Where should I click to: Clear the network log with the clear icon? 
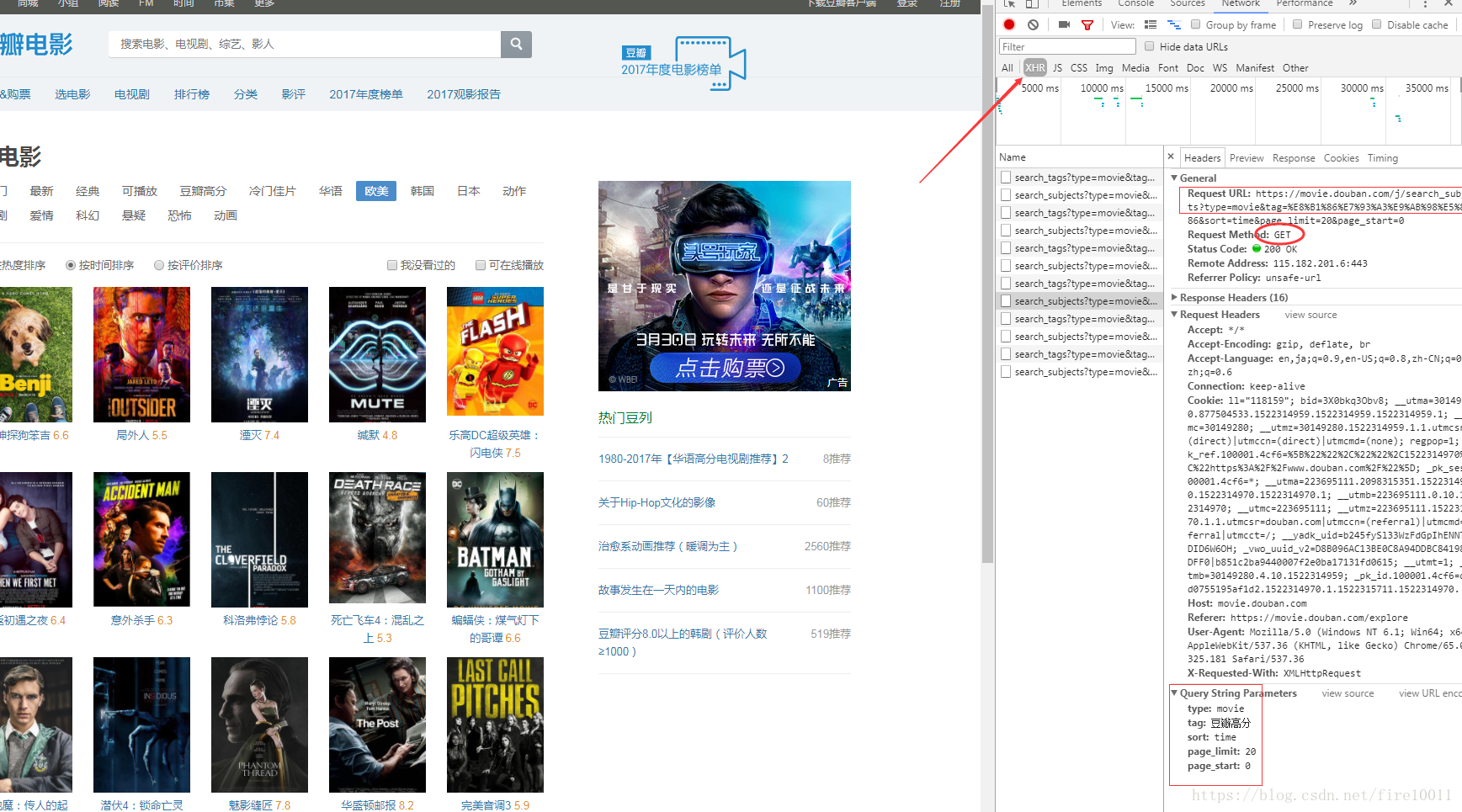pos(1033,24)
